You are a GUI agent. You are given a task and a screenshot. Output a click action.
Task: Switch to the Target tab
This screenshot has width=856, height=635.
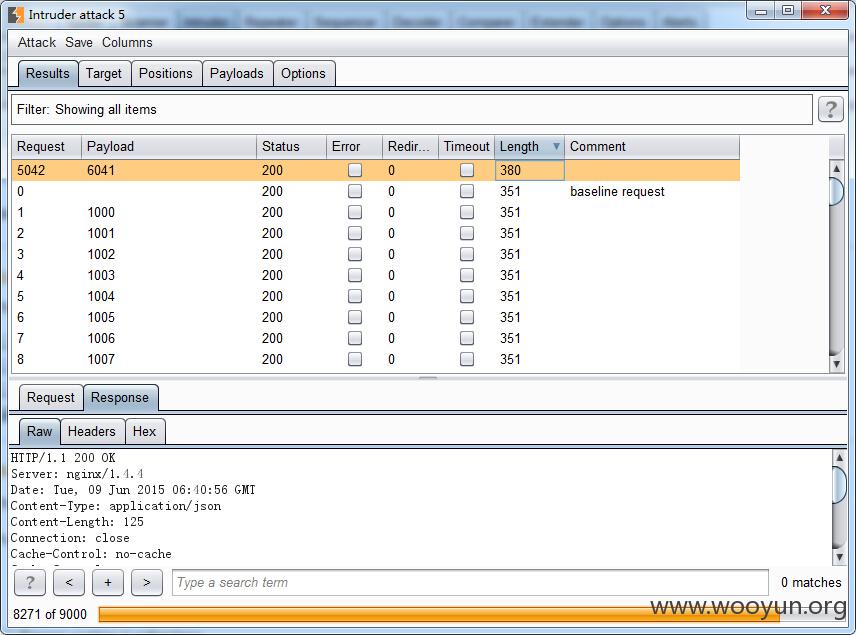click(104, 74)
